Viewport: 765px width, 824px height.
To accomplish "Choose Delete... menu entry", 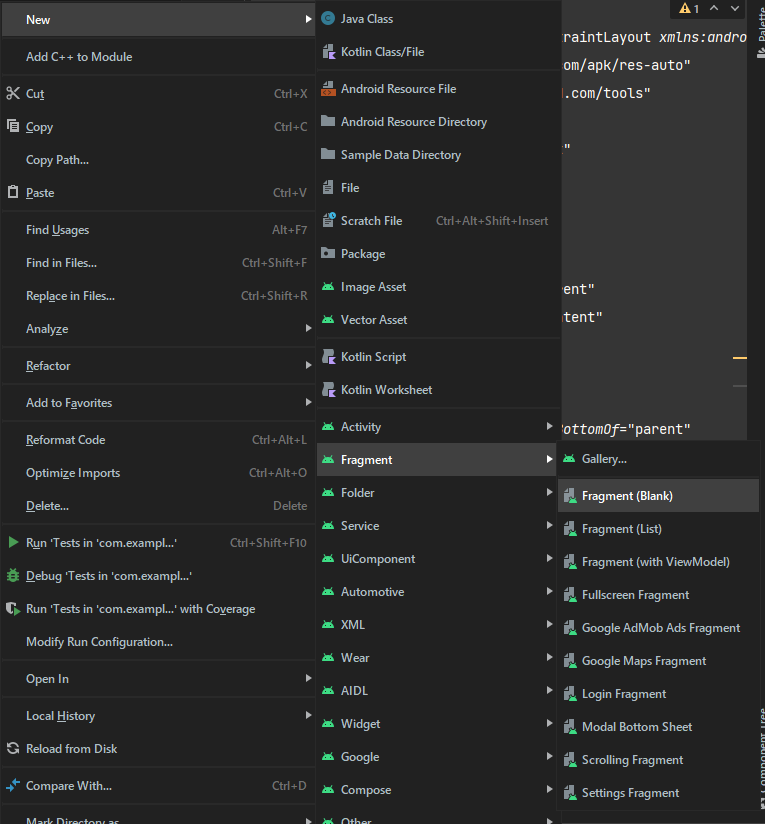I will pos(158,506).
